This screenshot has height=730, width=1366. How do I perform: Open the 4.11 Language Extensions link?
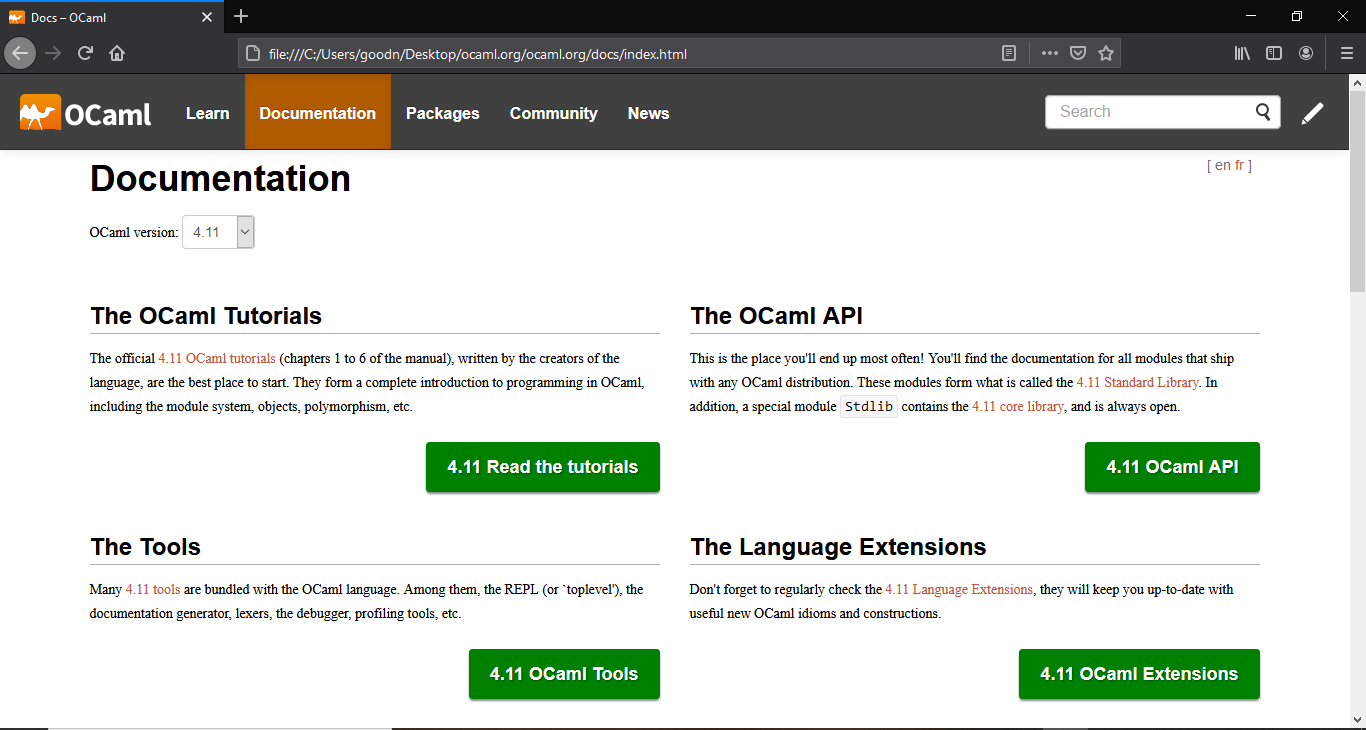coord(959,589)
